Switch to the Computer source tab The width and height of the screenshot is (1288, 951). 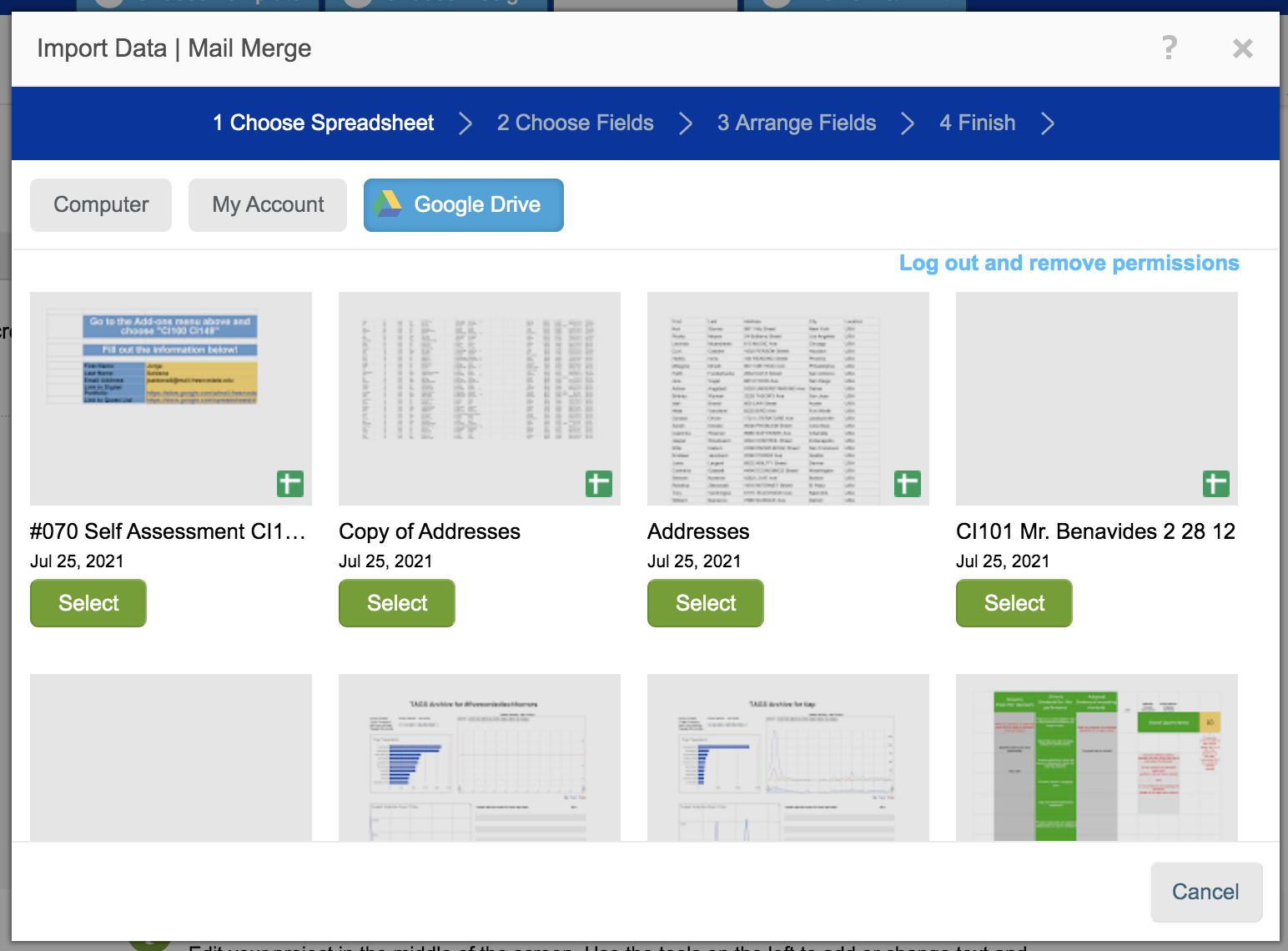tap(101, 204)
